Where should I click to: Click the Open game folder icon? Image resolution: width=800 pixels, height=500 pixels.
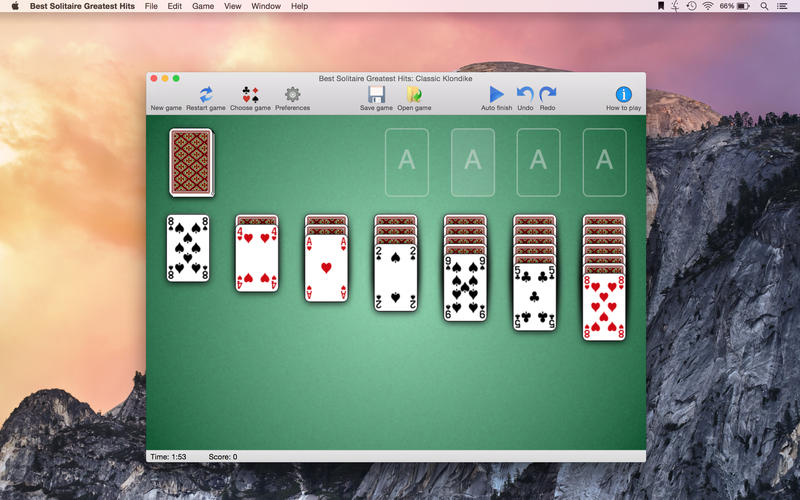point(414,95)
